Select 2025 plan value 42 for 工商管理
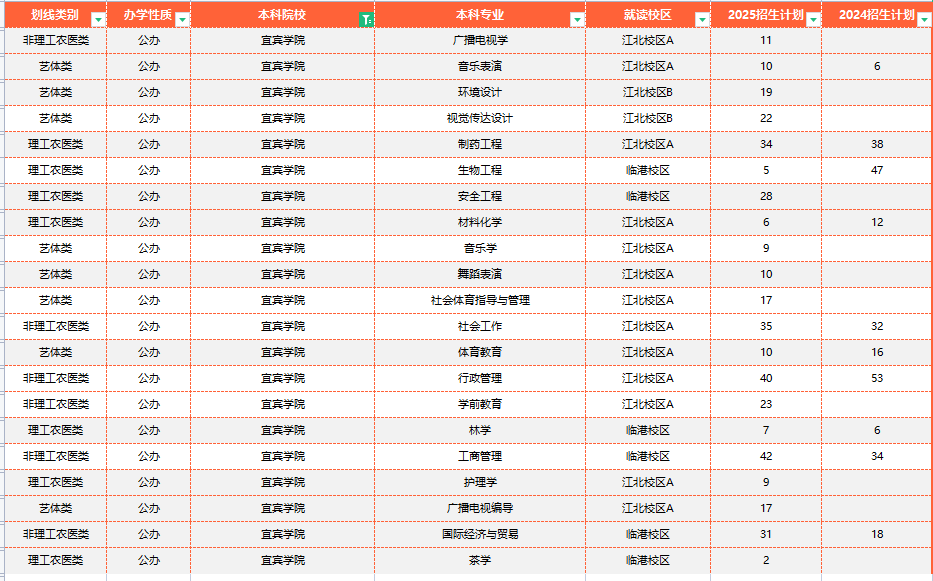The image size is (933, 581). click(766, 457)
